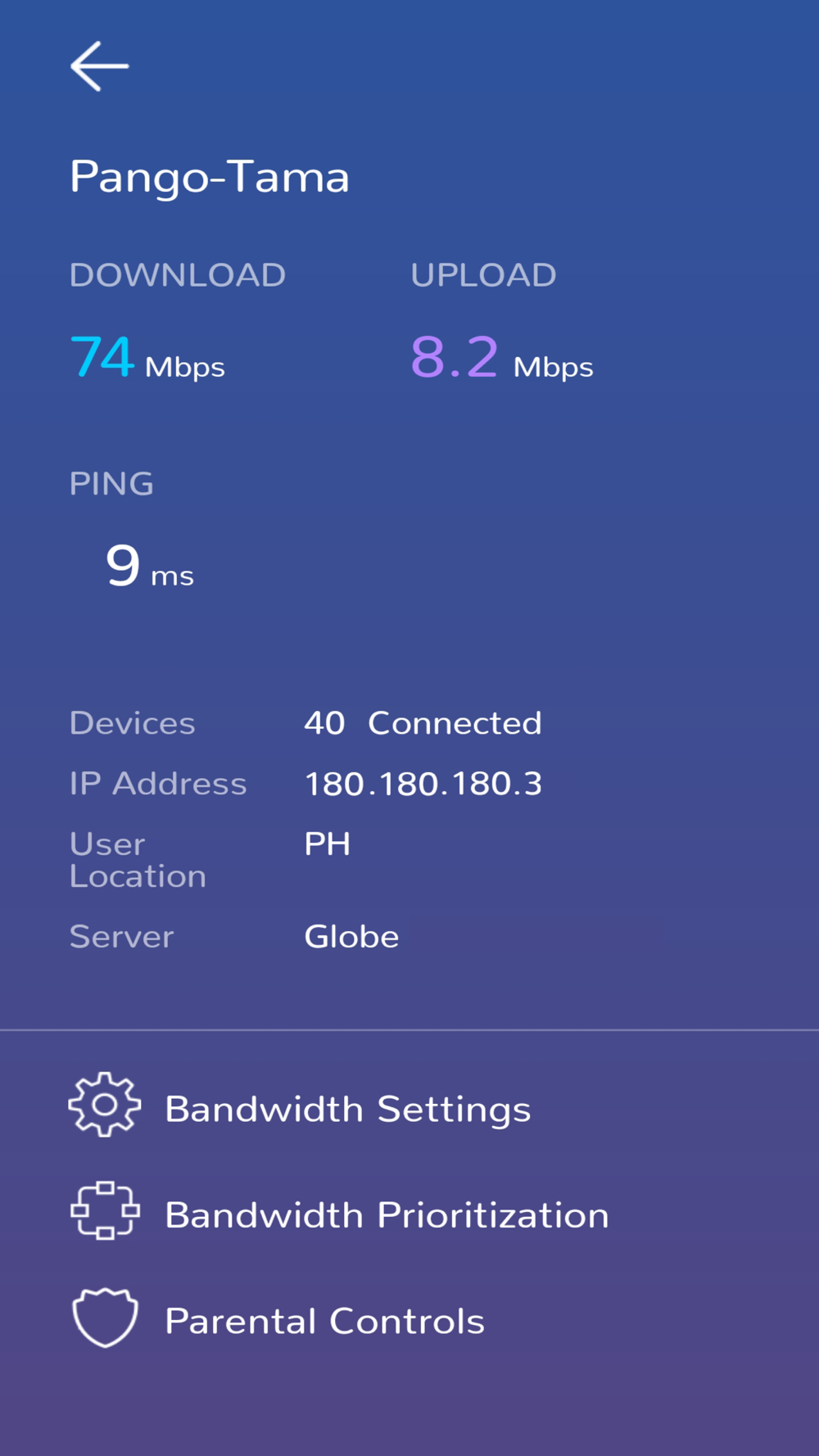Tap the 74 Mbps download speed

click(x=147, y=359)
